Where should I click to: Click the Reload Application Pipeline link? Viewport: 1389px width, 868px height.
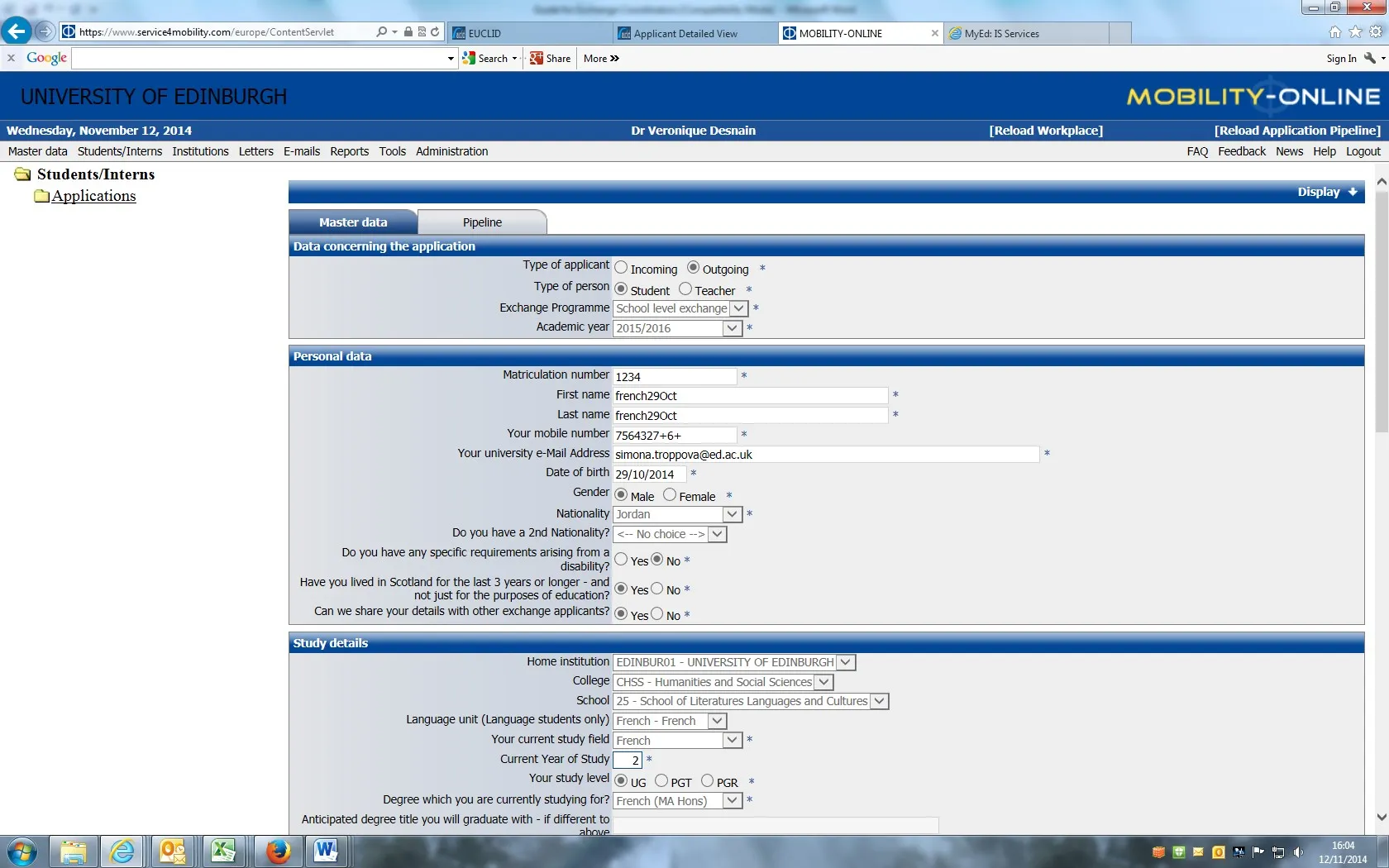1296,131
